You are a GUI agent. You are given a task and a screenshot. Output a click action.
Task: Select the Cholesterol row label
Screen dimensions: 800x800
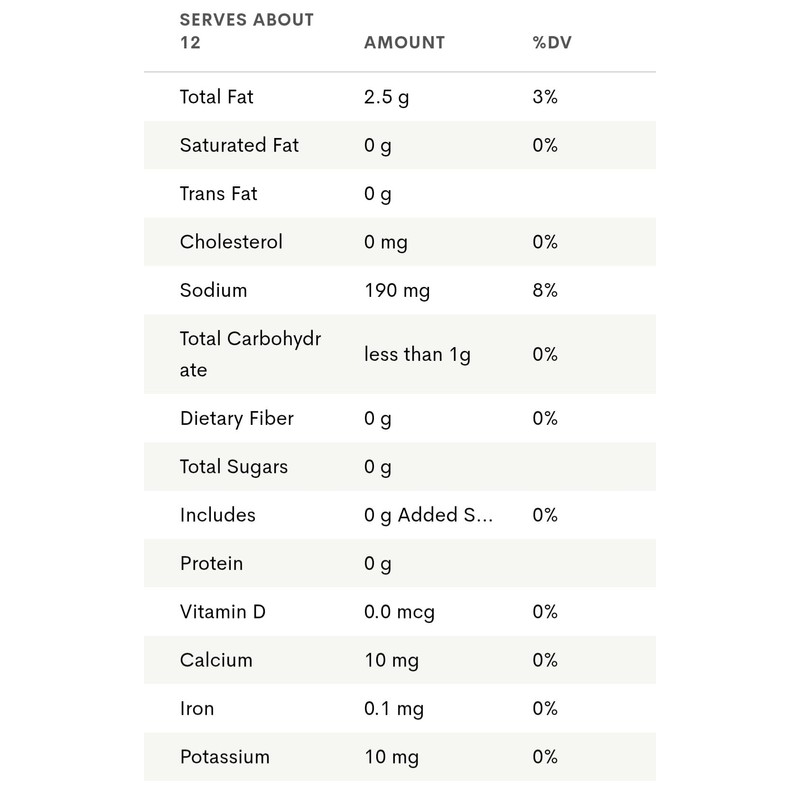(231, 242)
